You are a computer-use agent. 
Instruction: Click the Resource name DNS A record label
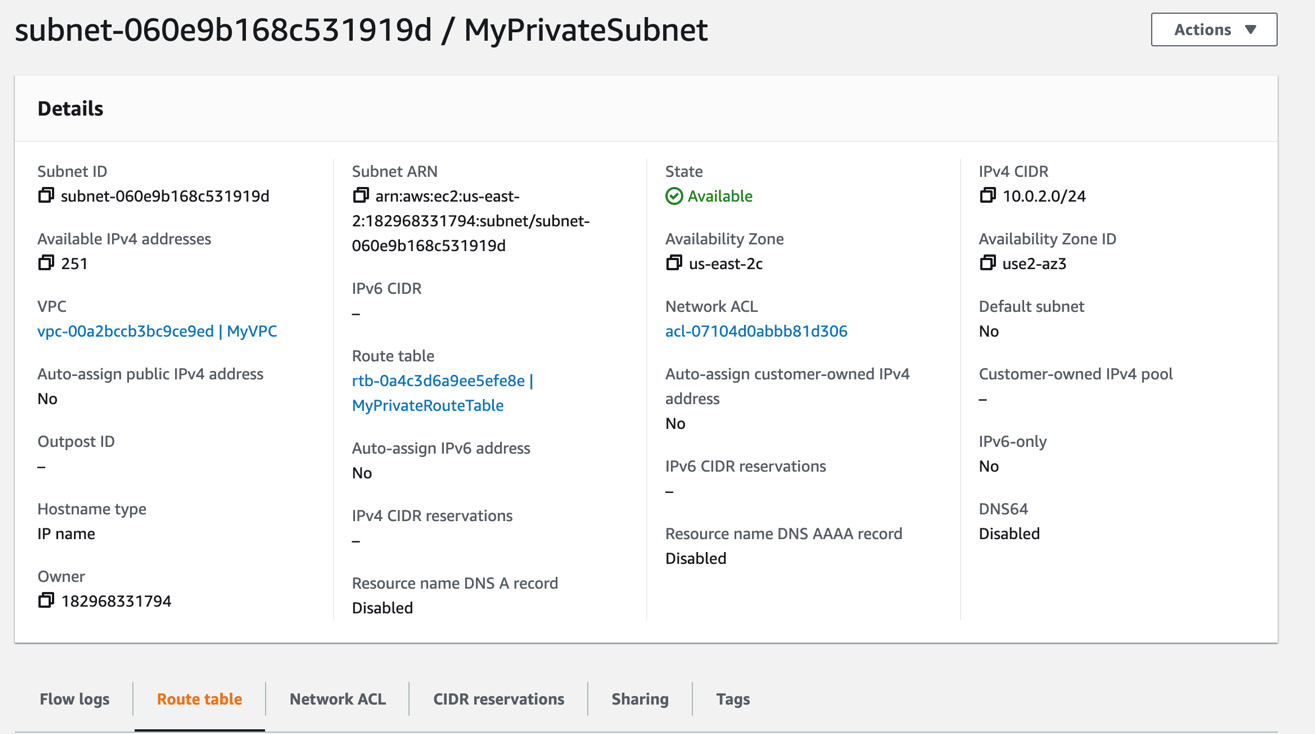pyautogui.click(x=455, y=583)
